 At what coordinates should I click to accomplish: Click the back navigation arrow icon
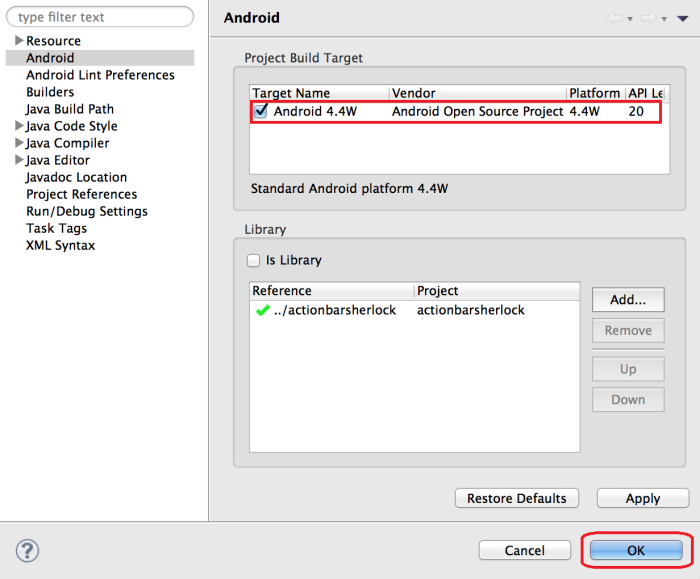point(615,18)
